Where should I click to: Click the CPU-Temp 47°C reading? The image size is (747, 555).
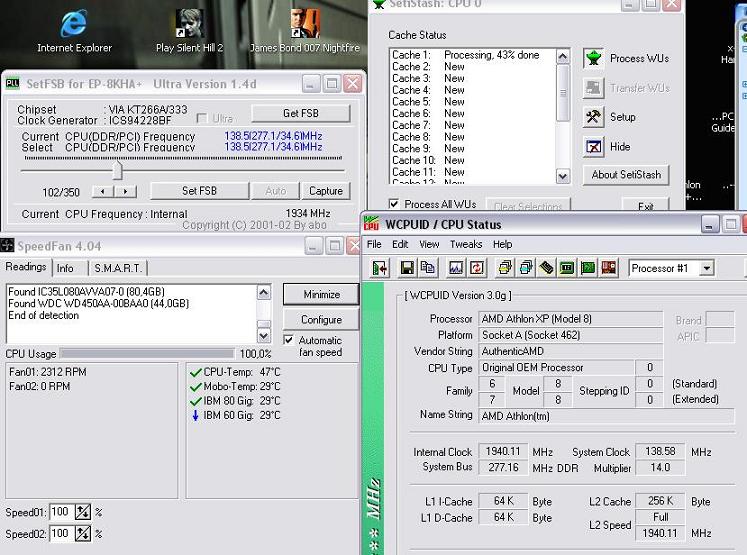235,372
